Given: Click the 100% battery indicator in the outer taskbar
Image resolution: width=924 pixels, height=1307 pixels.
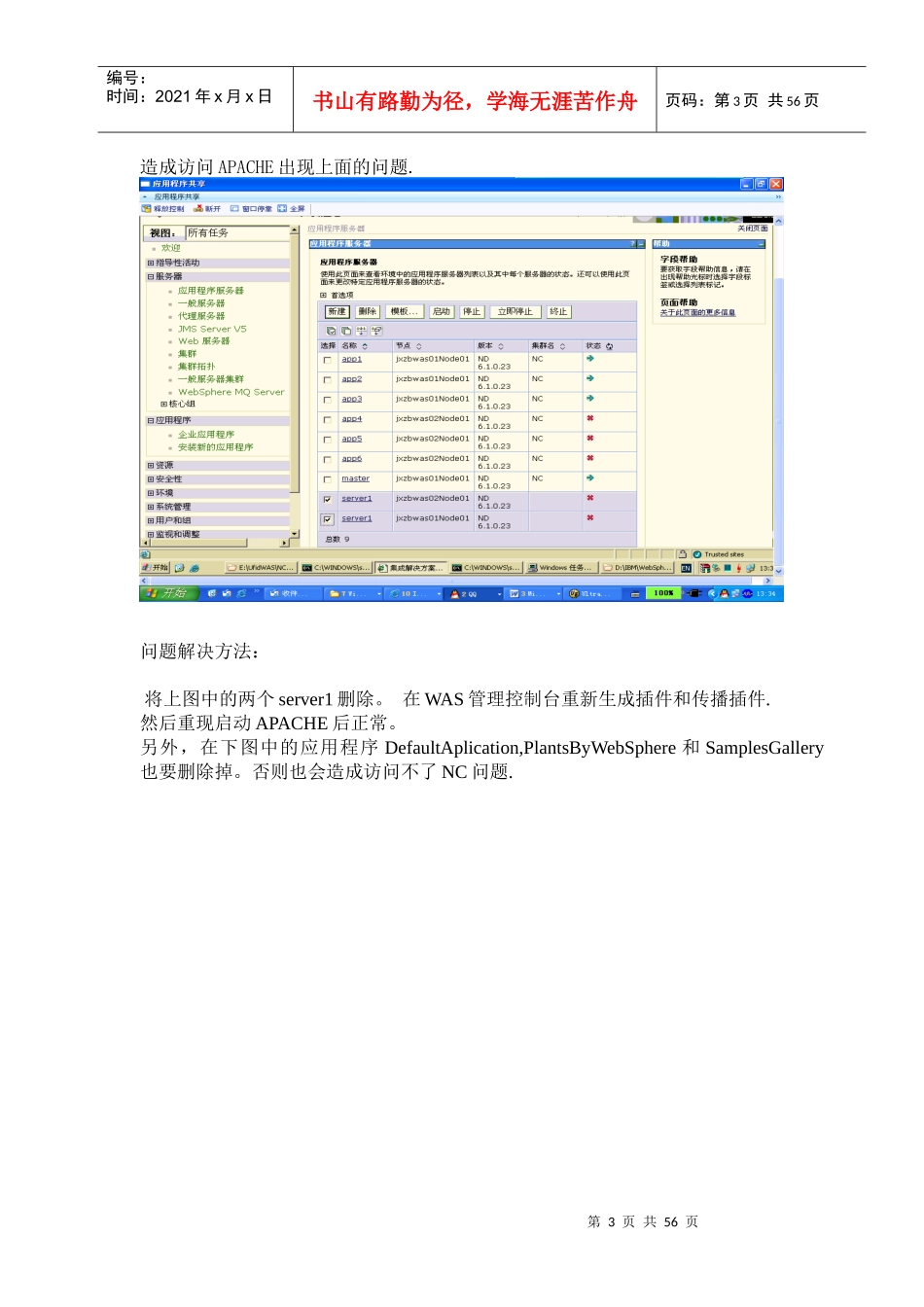Looking at the screenshot, I should tap(663, 593).
